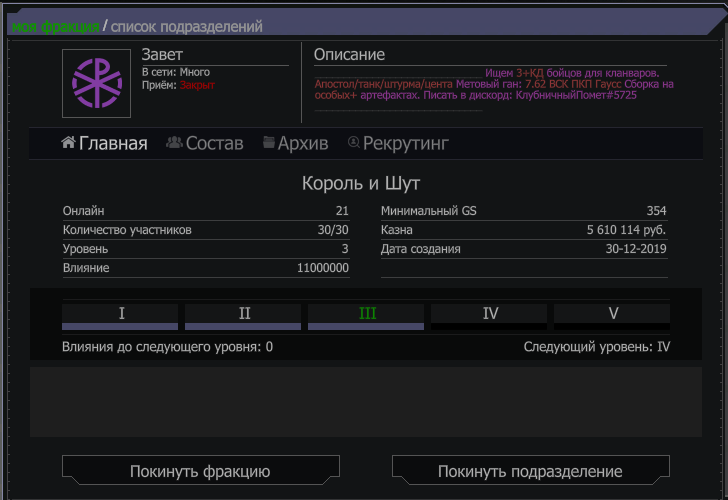The width and height of the screenshot is (728, 500).
Task: Click the green level III segment
Action: coord(366,316)
